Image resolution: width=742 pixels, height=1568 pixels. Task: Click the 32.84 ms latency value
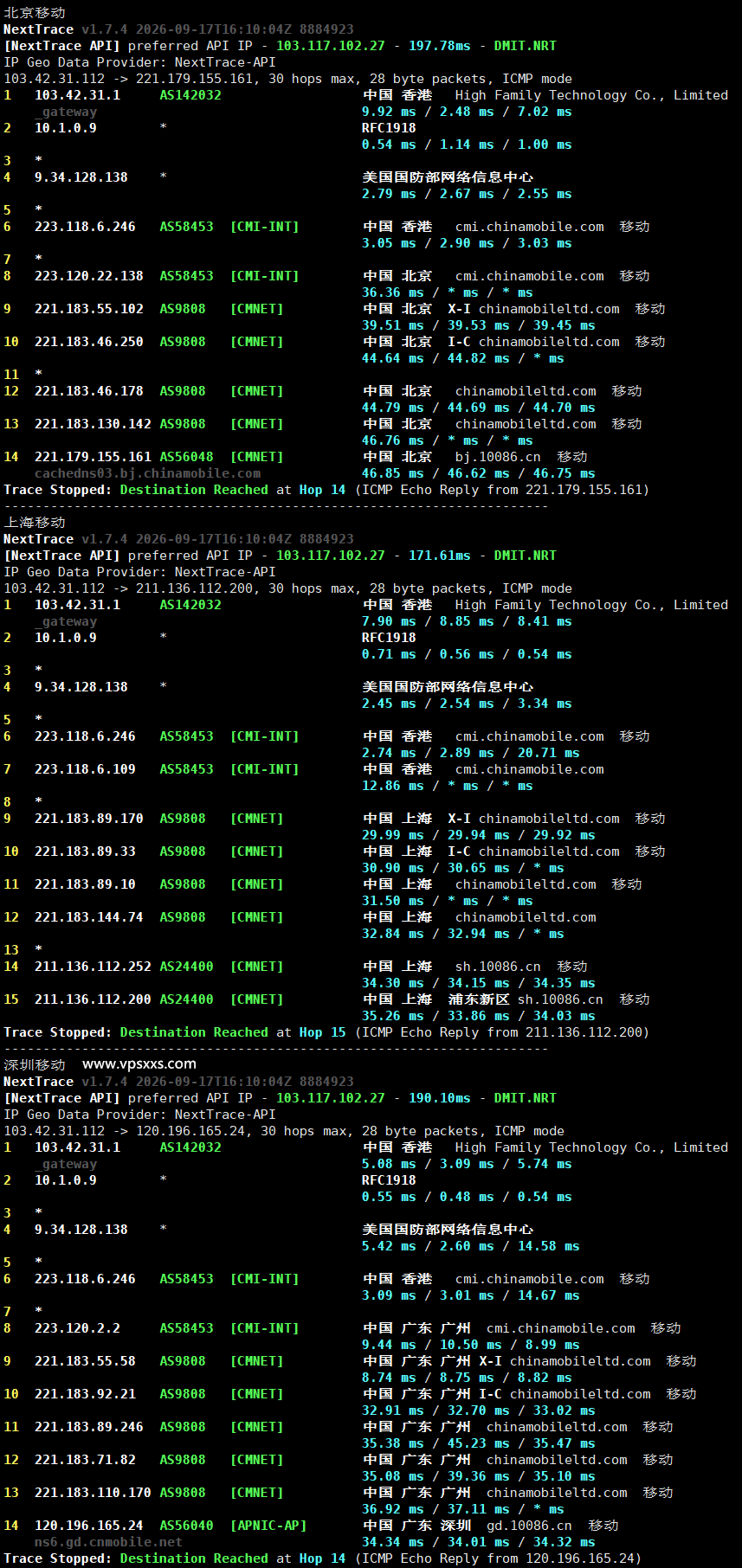tap(393, 934)
